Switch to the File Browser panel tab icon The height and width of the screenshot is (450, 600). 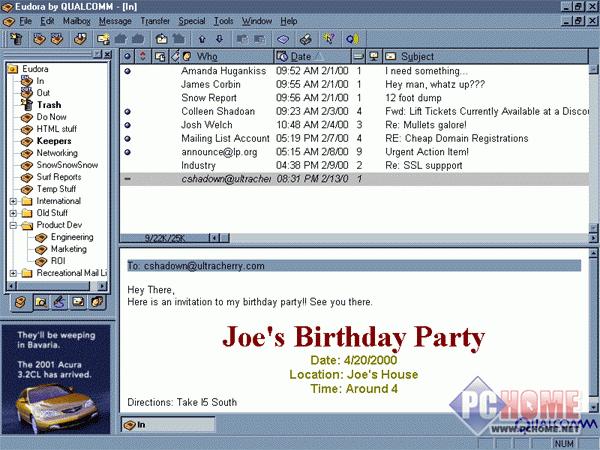click(x=41, y=302)
